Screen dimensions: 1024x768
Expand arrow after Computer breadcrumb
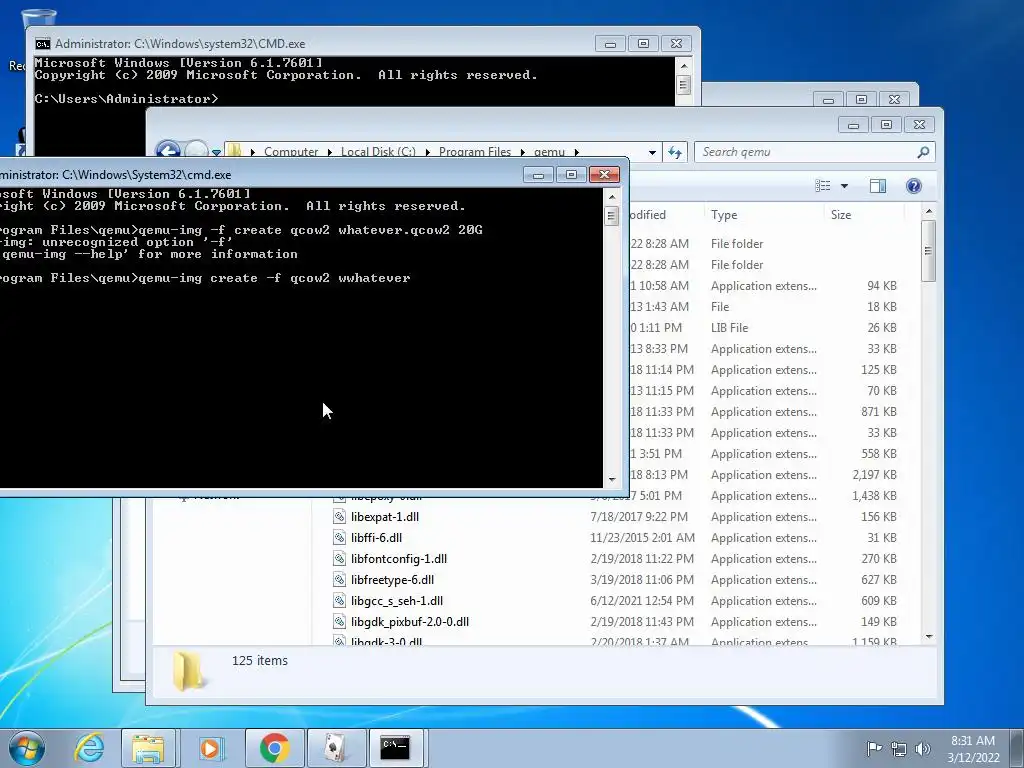click(x=330, y=152)
